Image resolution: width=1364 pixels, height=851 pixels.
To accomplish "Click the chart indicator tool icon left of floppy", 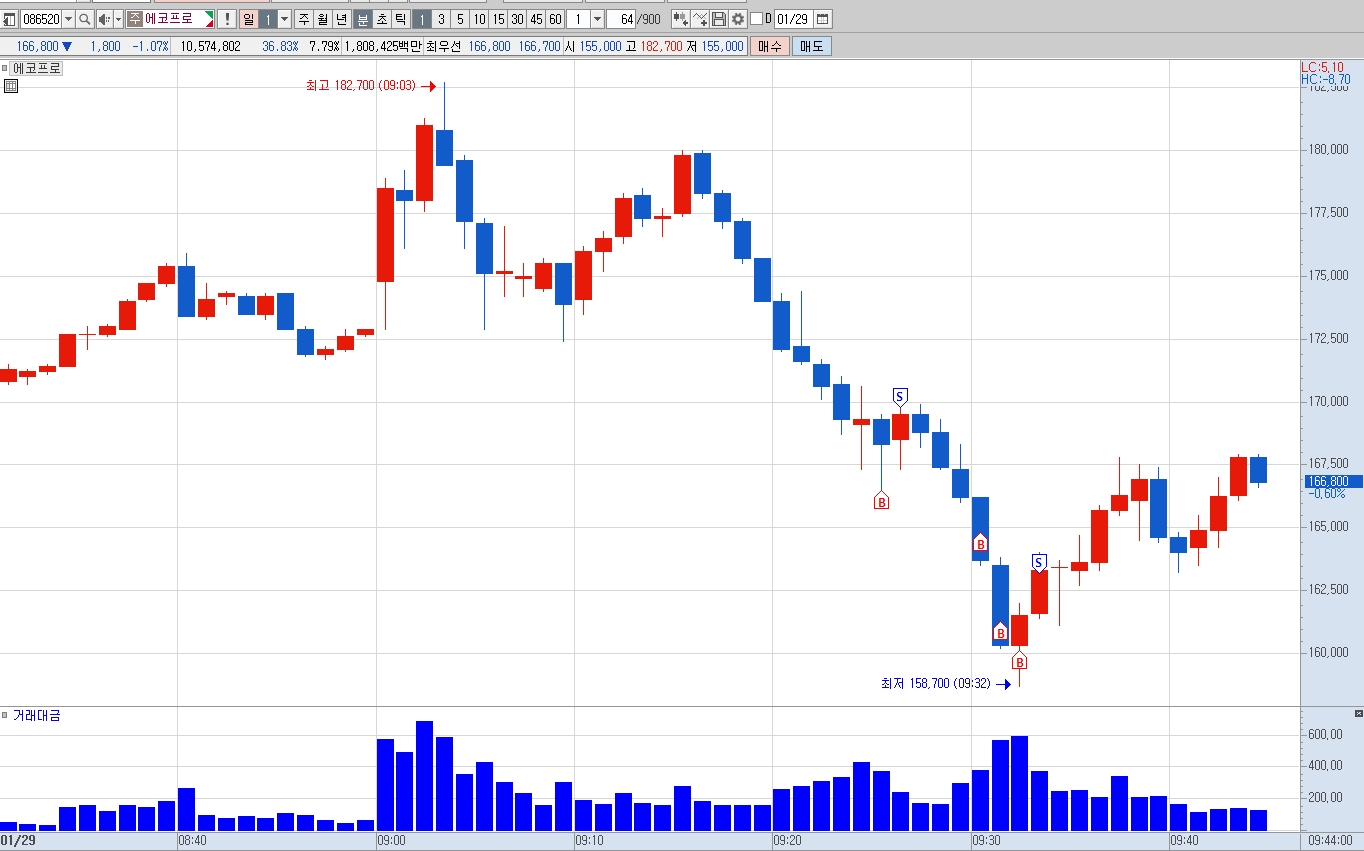I will (x=699, y=19).
